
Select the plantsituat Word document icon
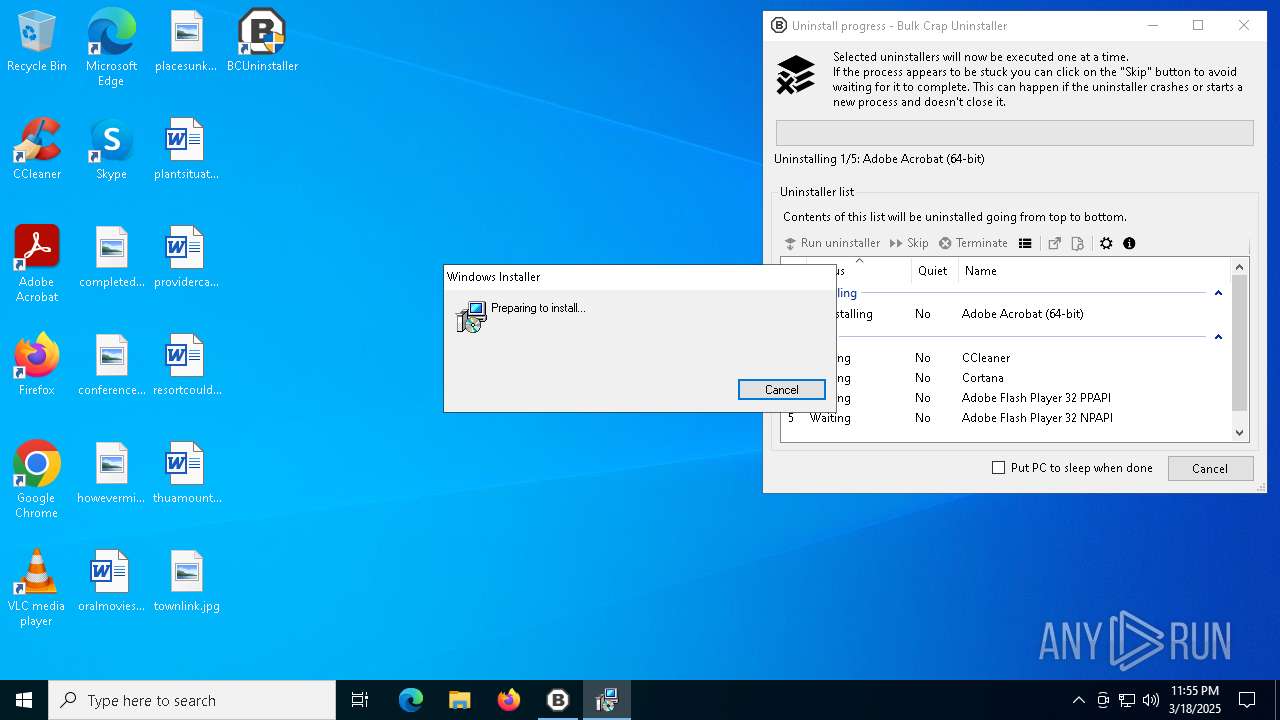tap(186, 150)
